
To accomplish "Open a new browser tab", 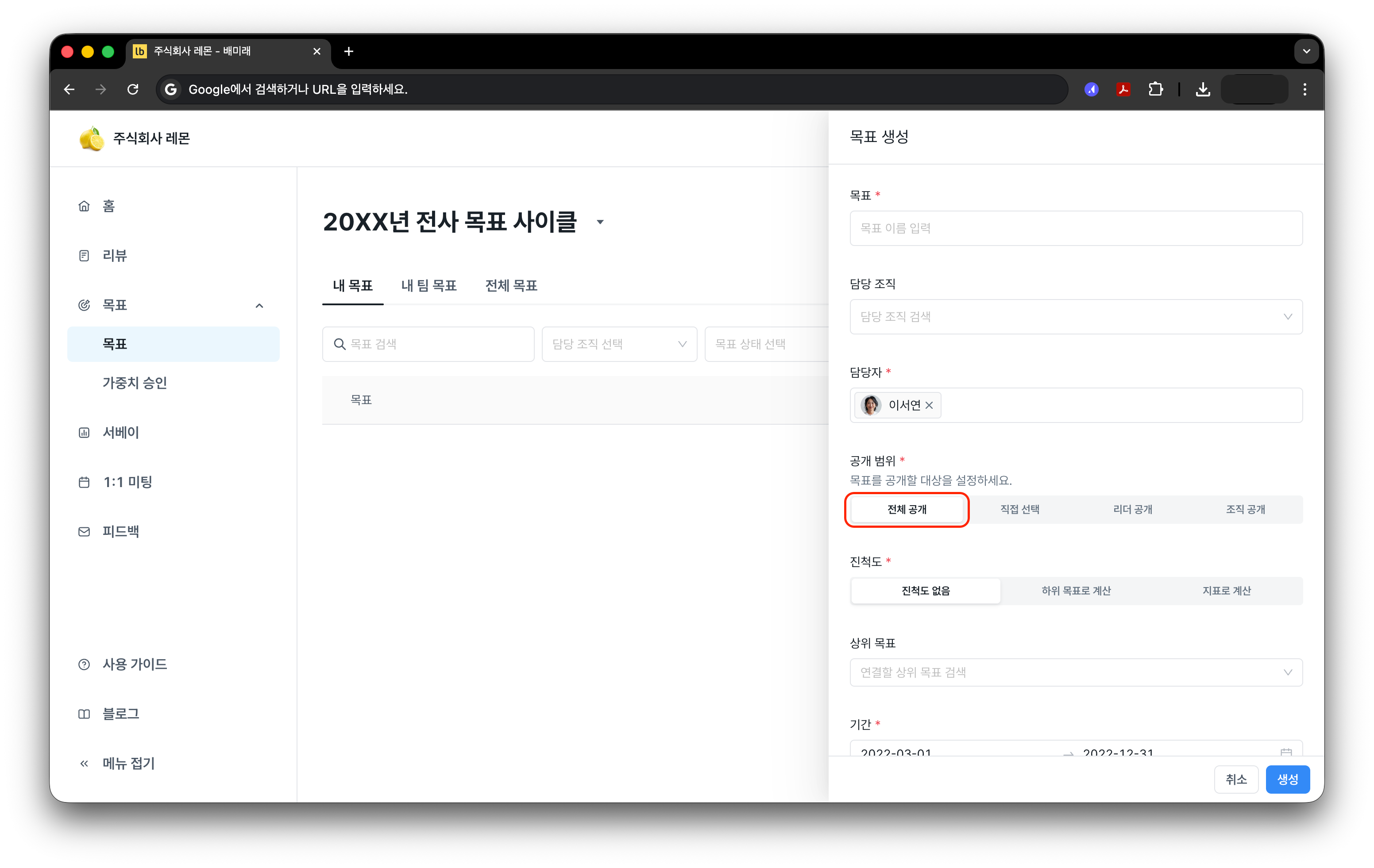I will 349,51.
